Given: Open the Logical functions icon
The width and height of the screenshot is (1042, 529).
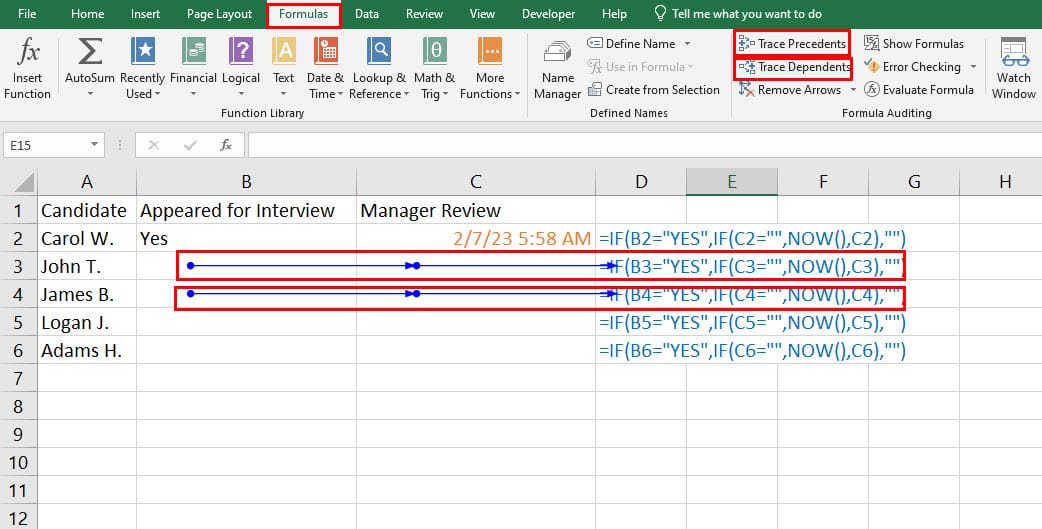Looking at the screenshot, I should [x=241, y=51].
